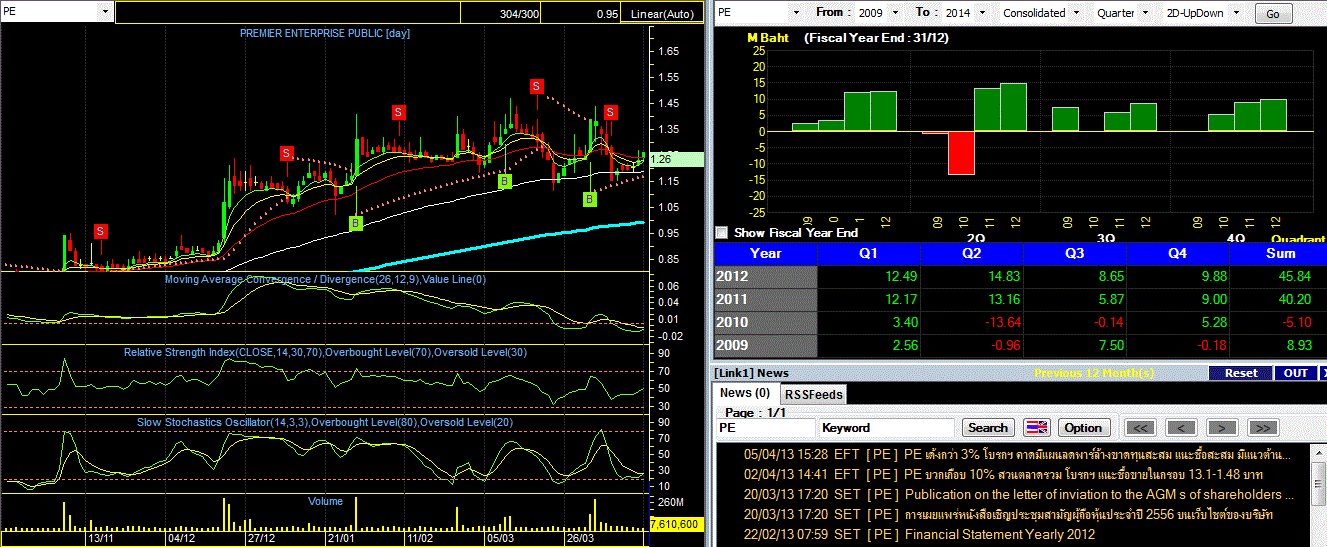Screen dimensions: 1327x547
Task: Select the 2009 year row label
Action: point(766,345)
